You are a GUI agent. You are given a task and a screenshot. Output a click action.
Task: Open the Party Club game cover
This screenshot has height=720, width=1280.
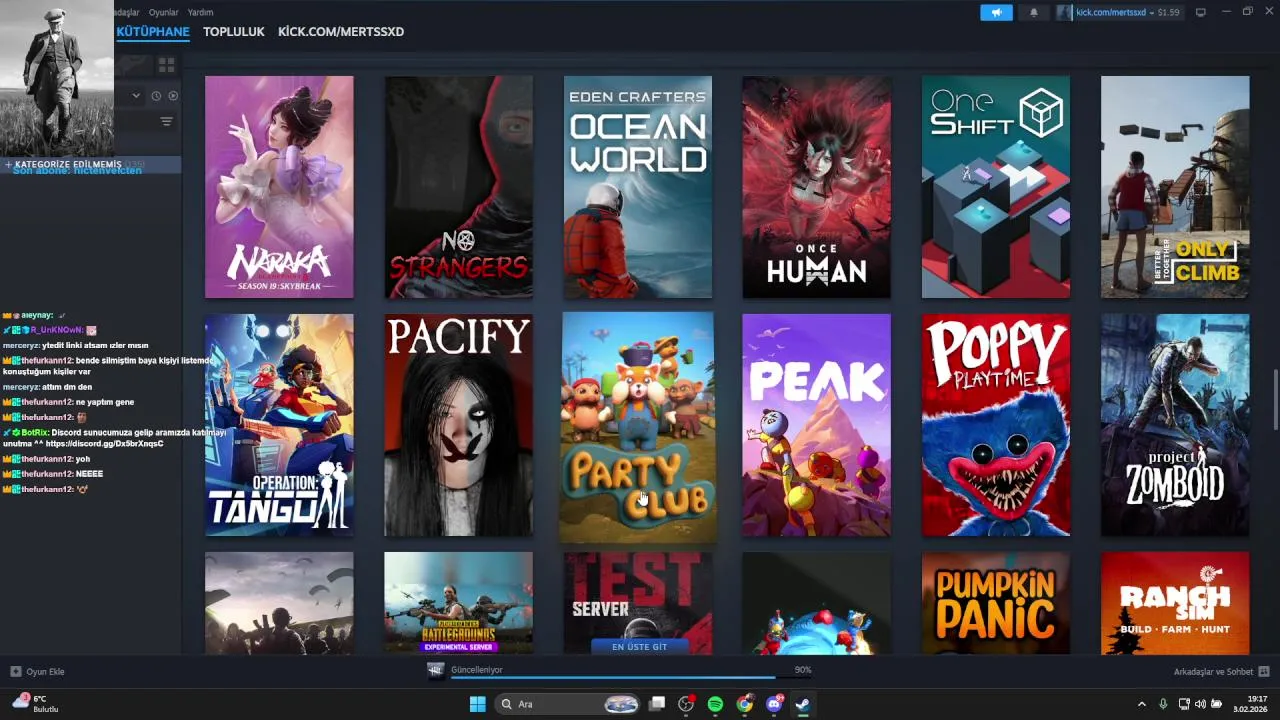(638, 427)
